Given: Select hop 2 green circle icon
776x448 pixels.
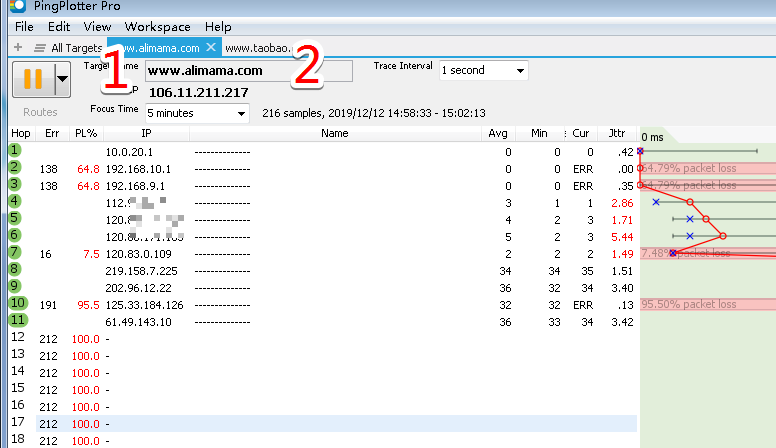Looking at the screenshot, I should point(15,167).
